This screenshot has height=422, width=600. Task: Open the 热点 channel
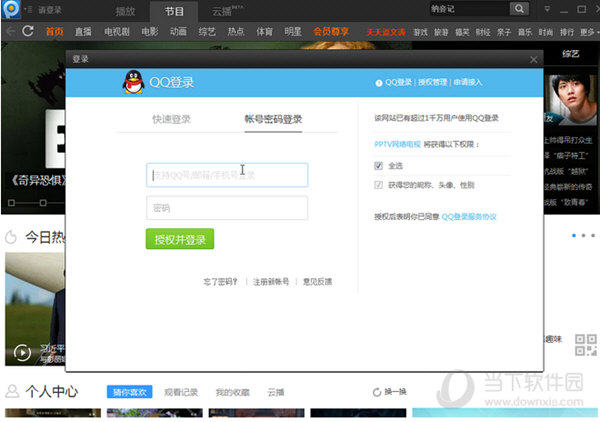(x=236, y=32)
